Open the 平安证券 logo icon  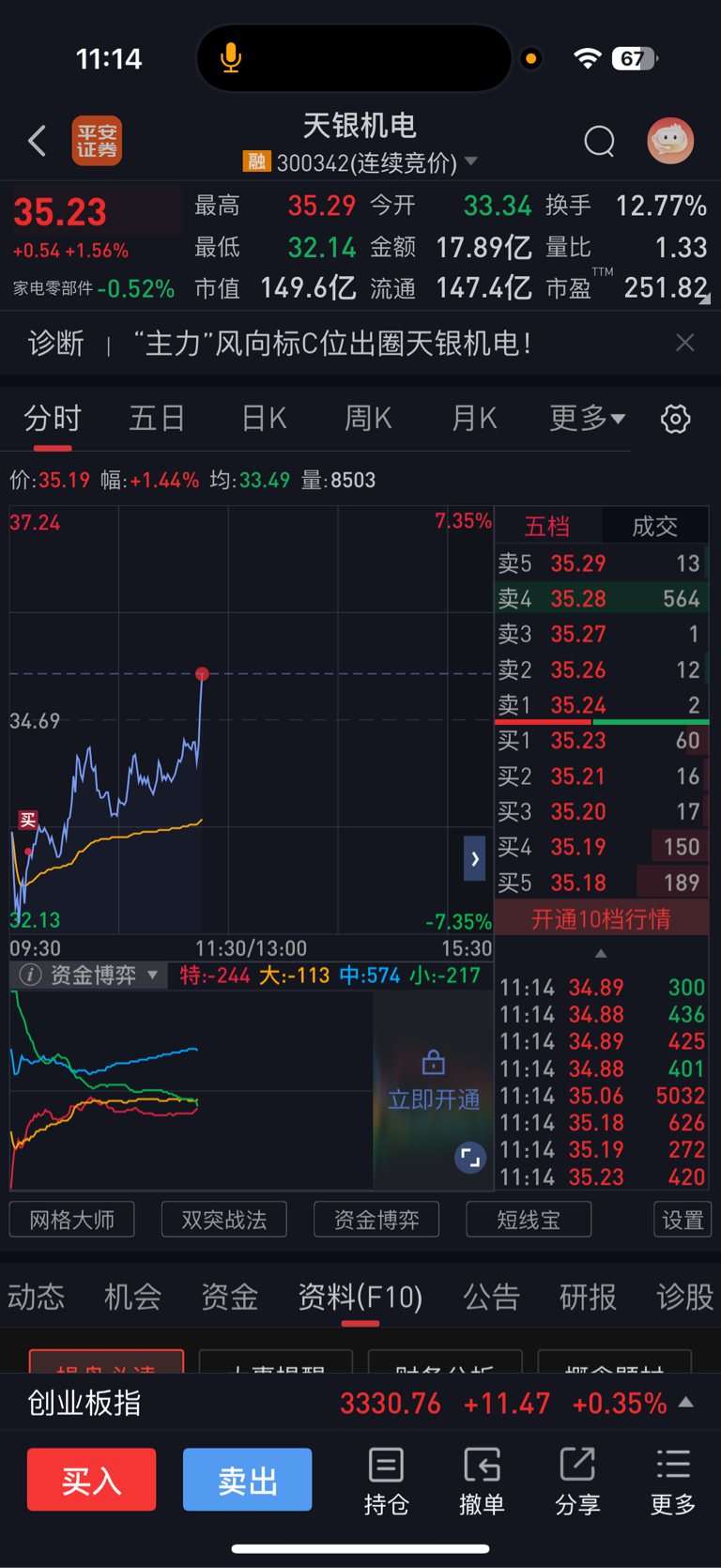pos(98,141)
